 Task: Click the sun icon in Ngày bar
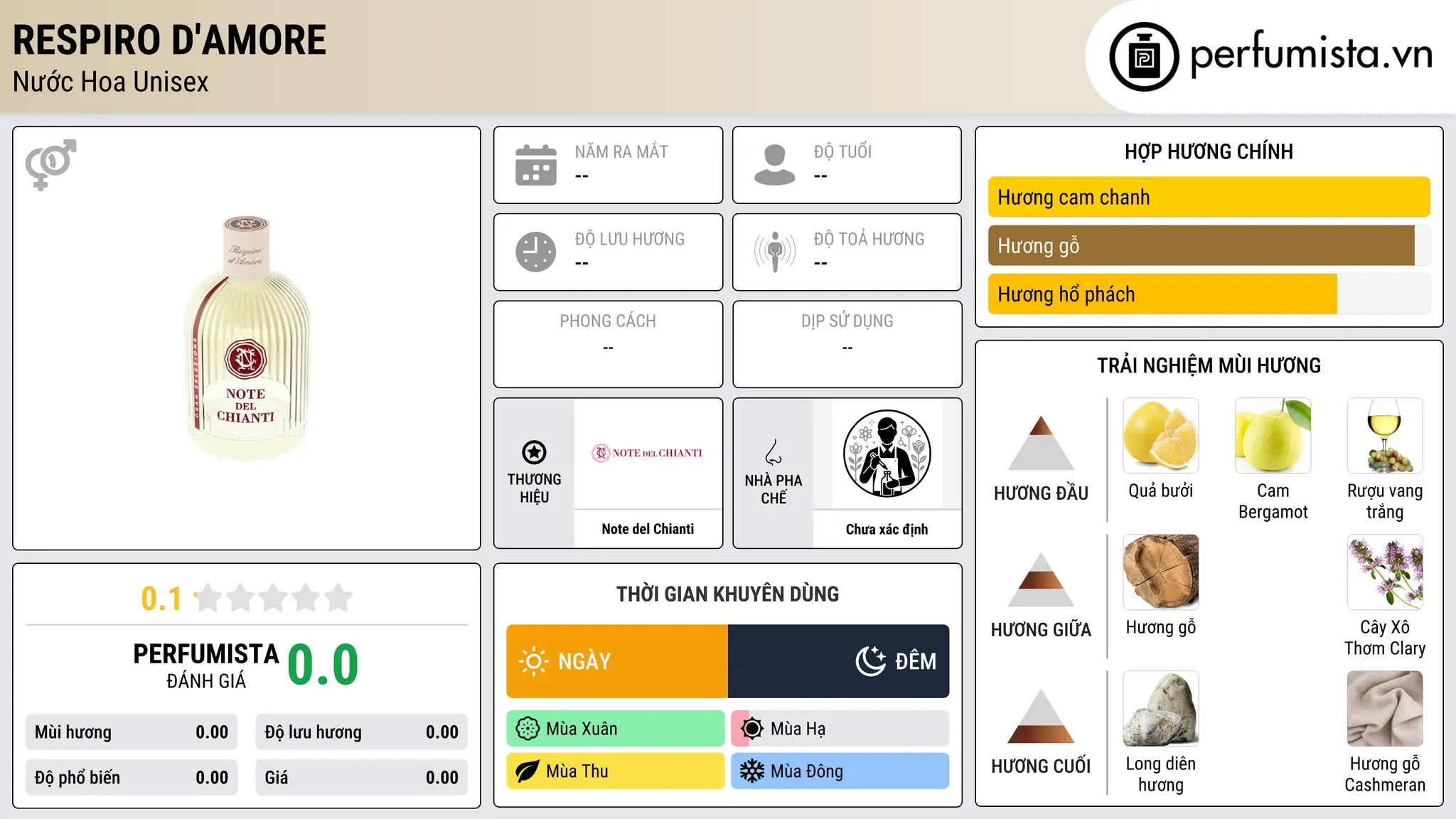point(533,661)
